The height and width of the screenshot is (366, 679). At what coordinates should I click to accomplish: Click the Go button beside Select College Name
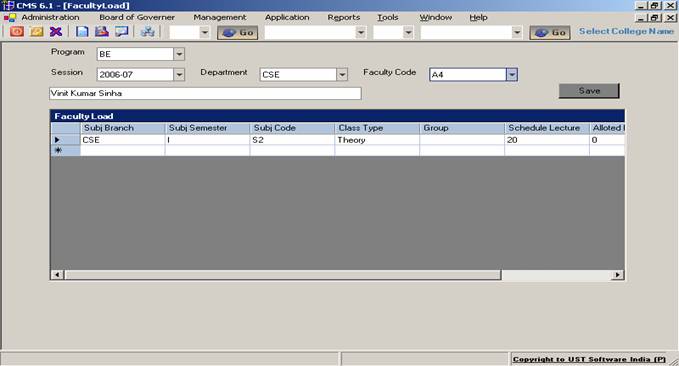[550, 32]
